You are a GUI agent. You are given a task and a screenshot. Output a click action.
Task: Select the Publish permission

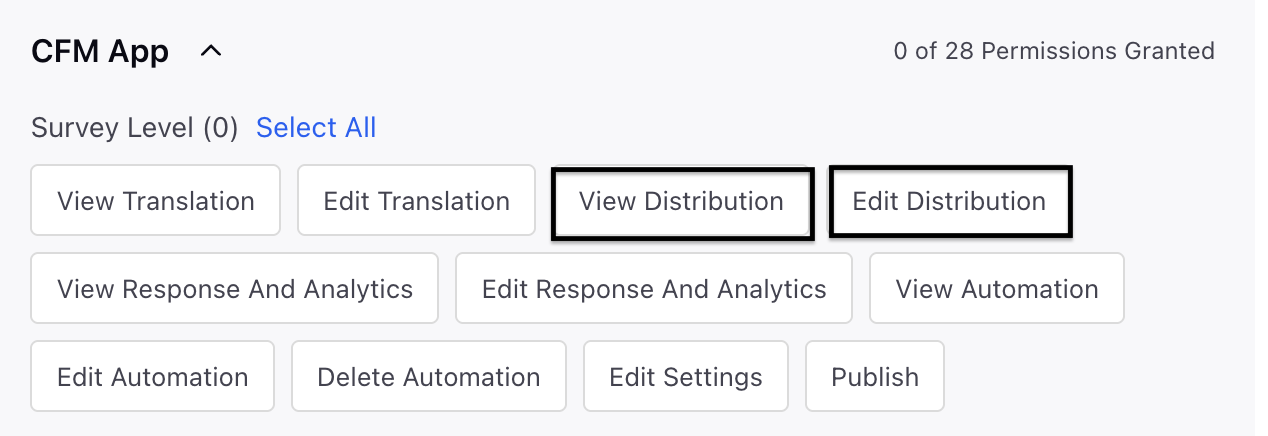point(875,377)
